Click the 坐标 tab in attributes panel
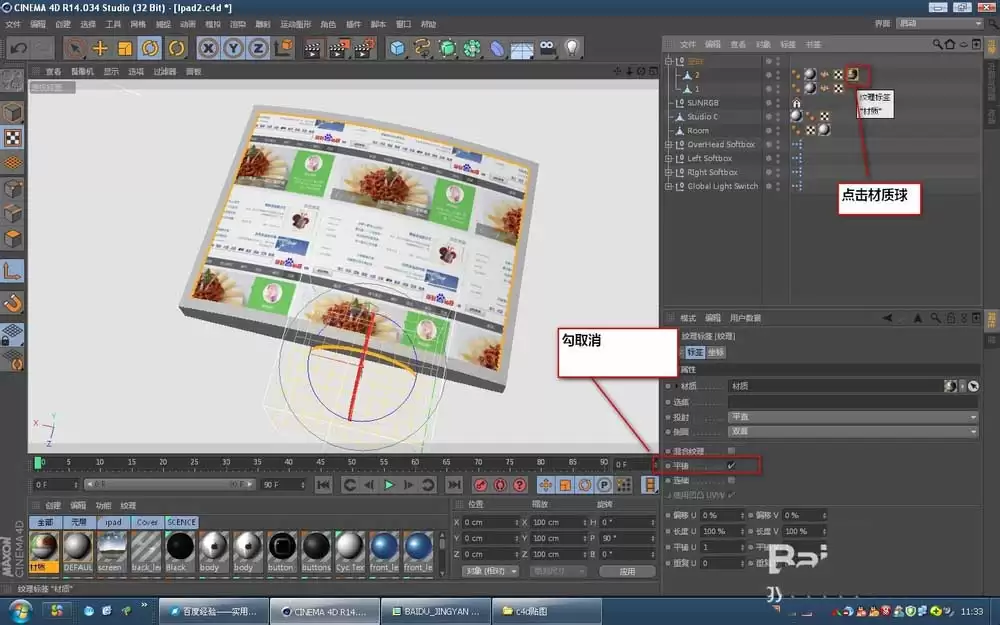Screen dimensions: 1000x625 (717, 353)
